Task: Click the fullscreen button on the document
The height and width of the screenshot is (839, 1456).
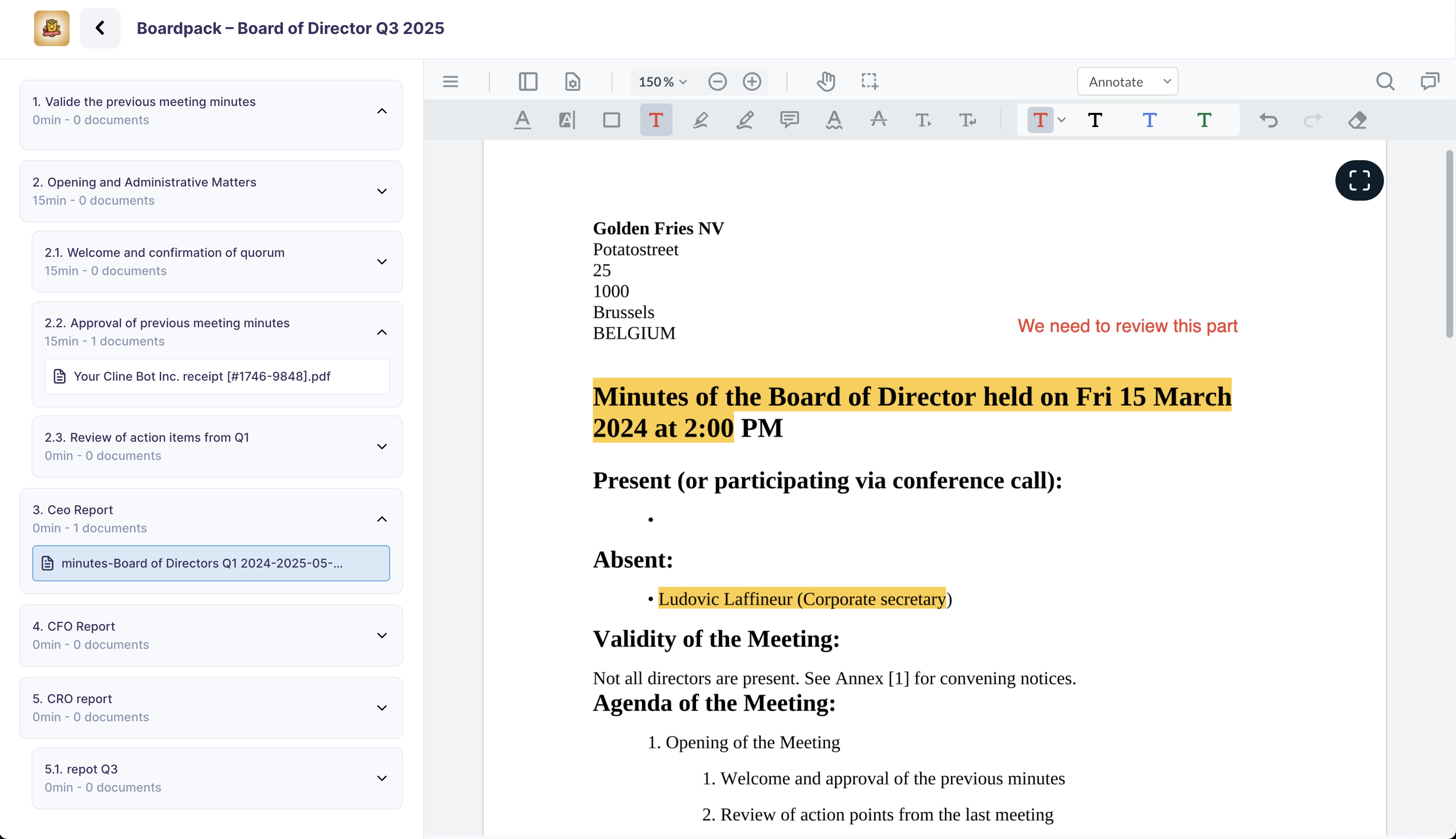Action: pos(1358,180)
